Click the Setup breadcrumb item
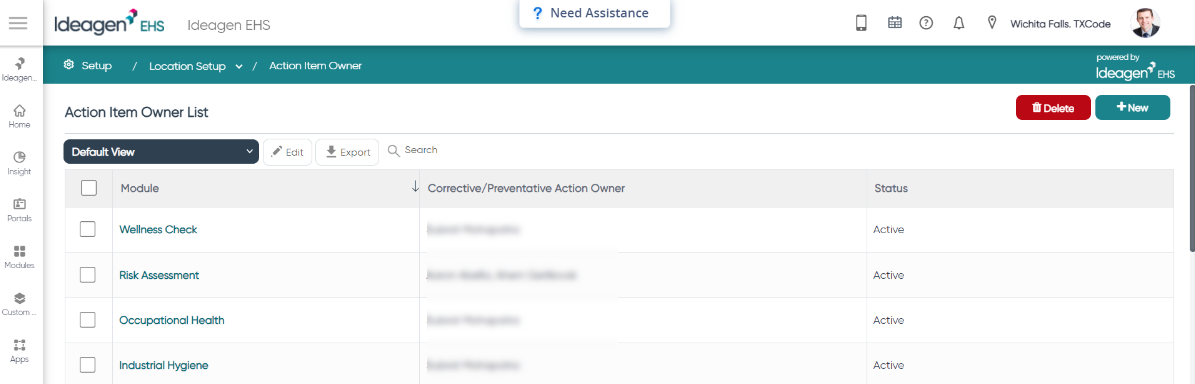The height and width of the screenshot is (384, 1195). pos(88,66)
